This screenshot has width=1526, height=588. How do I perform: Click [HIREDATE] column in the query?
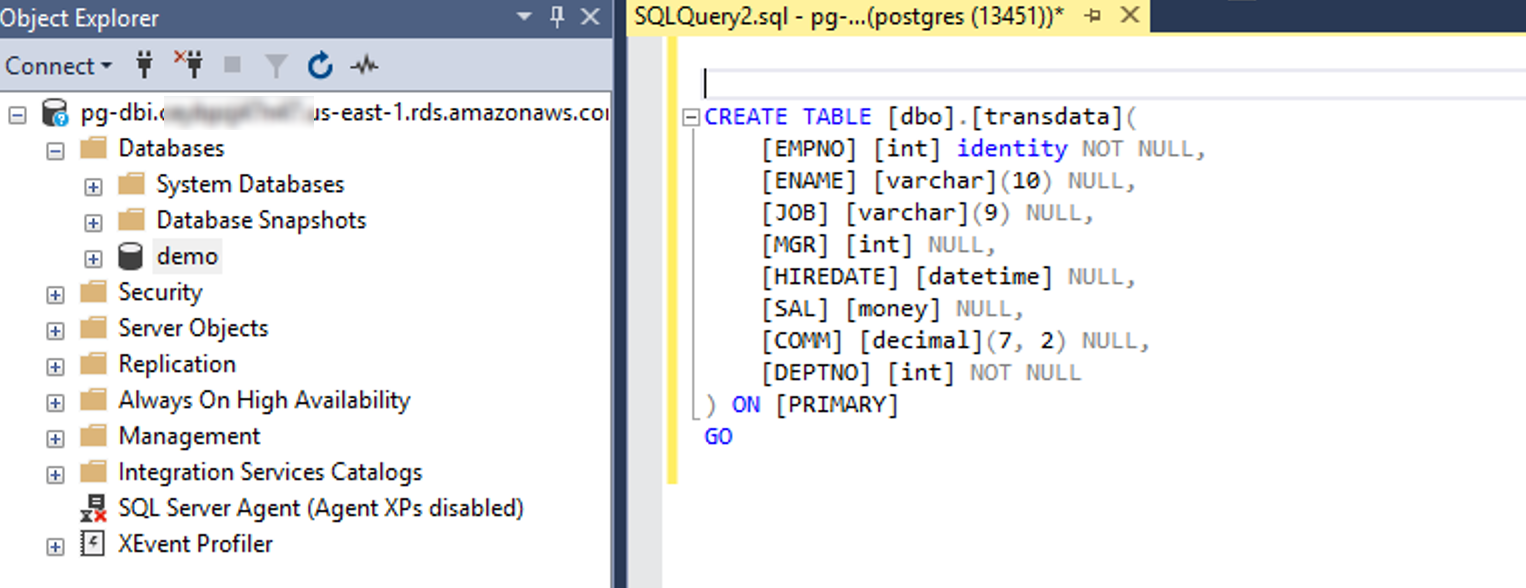(x=830, y=277)
